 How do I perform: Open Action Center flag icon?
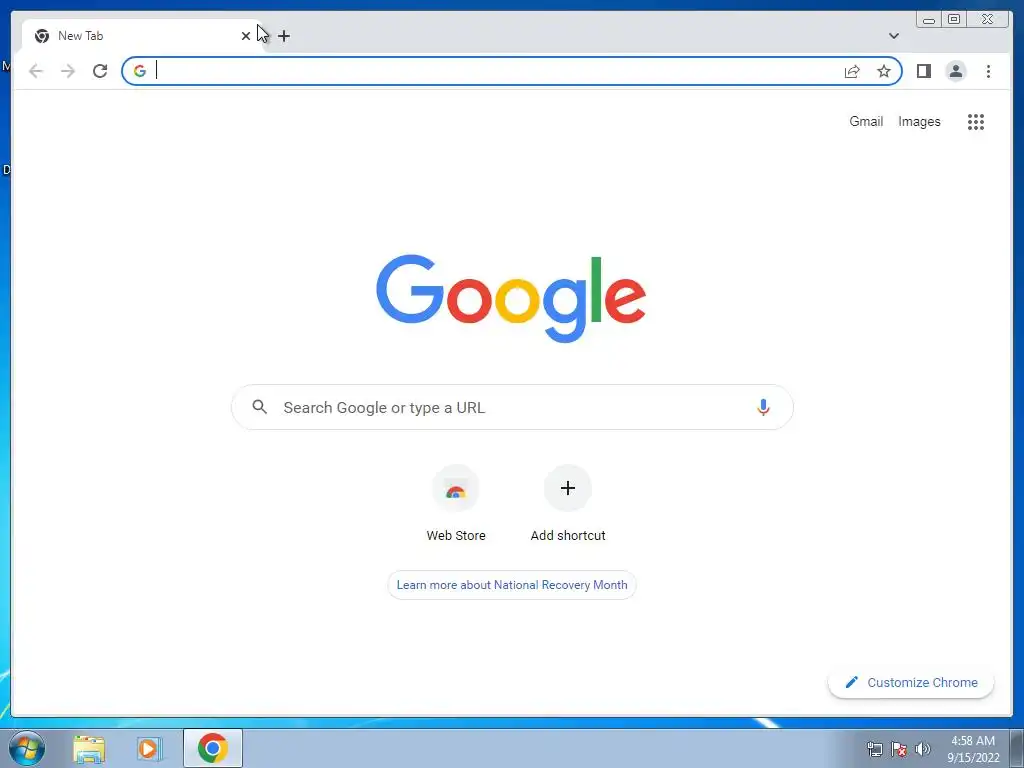(899, 749)
